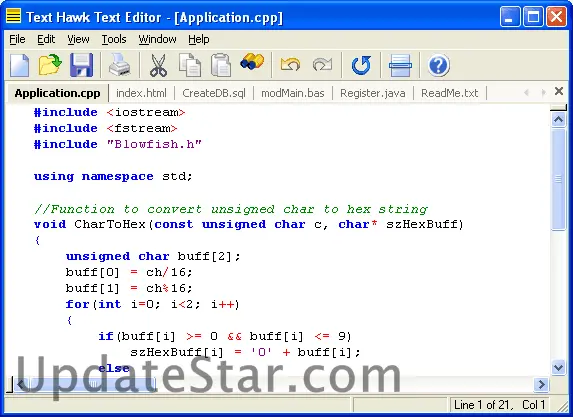The height and width of the screenshot is (417, 573).
Task: Switch to the ReadMe.txt tab
Action: (450, 93)
